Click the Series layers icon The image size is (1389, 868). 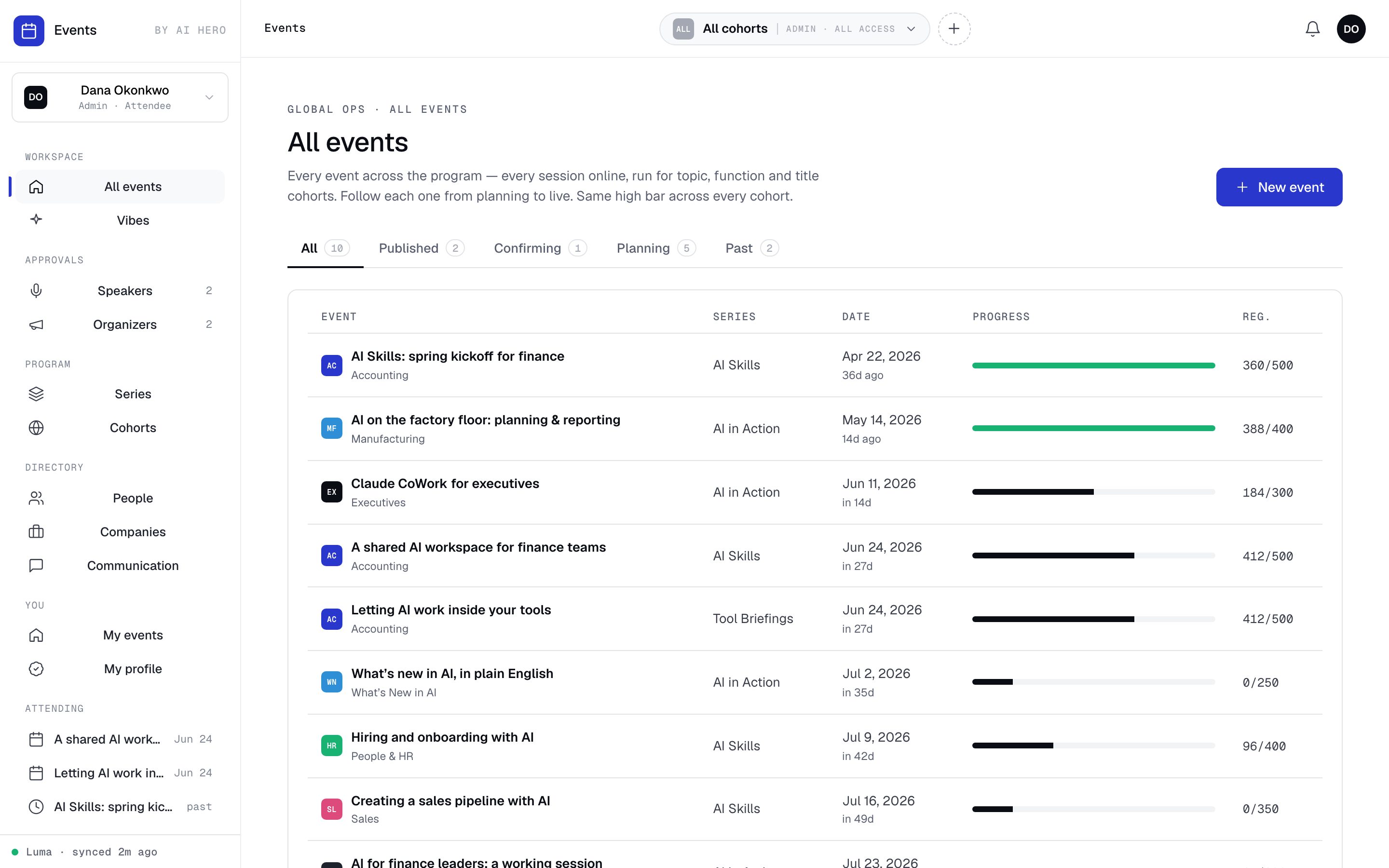[36, 394]
